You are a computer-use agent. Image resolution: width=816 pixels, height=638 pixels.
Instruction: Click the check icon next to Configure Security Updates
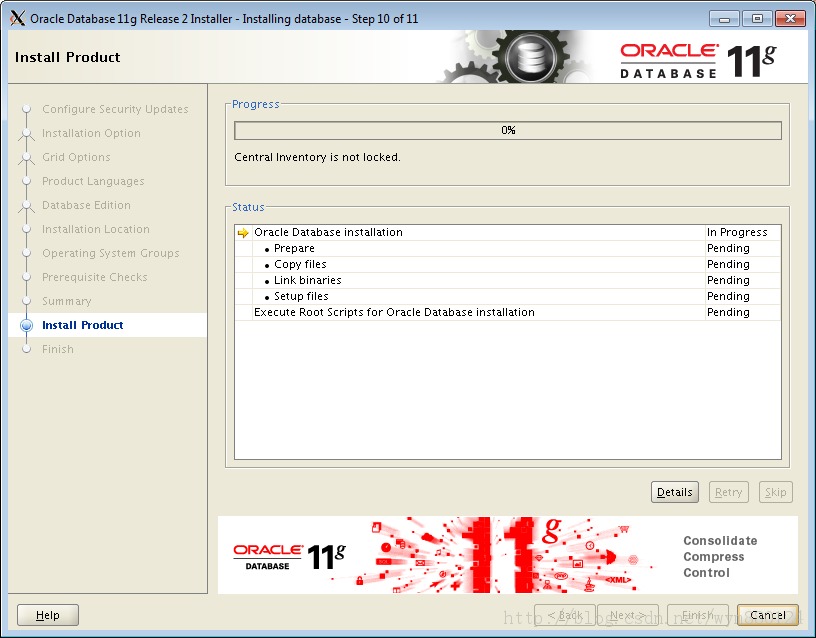tap(28, 109)
